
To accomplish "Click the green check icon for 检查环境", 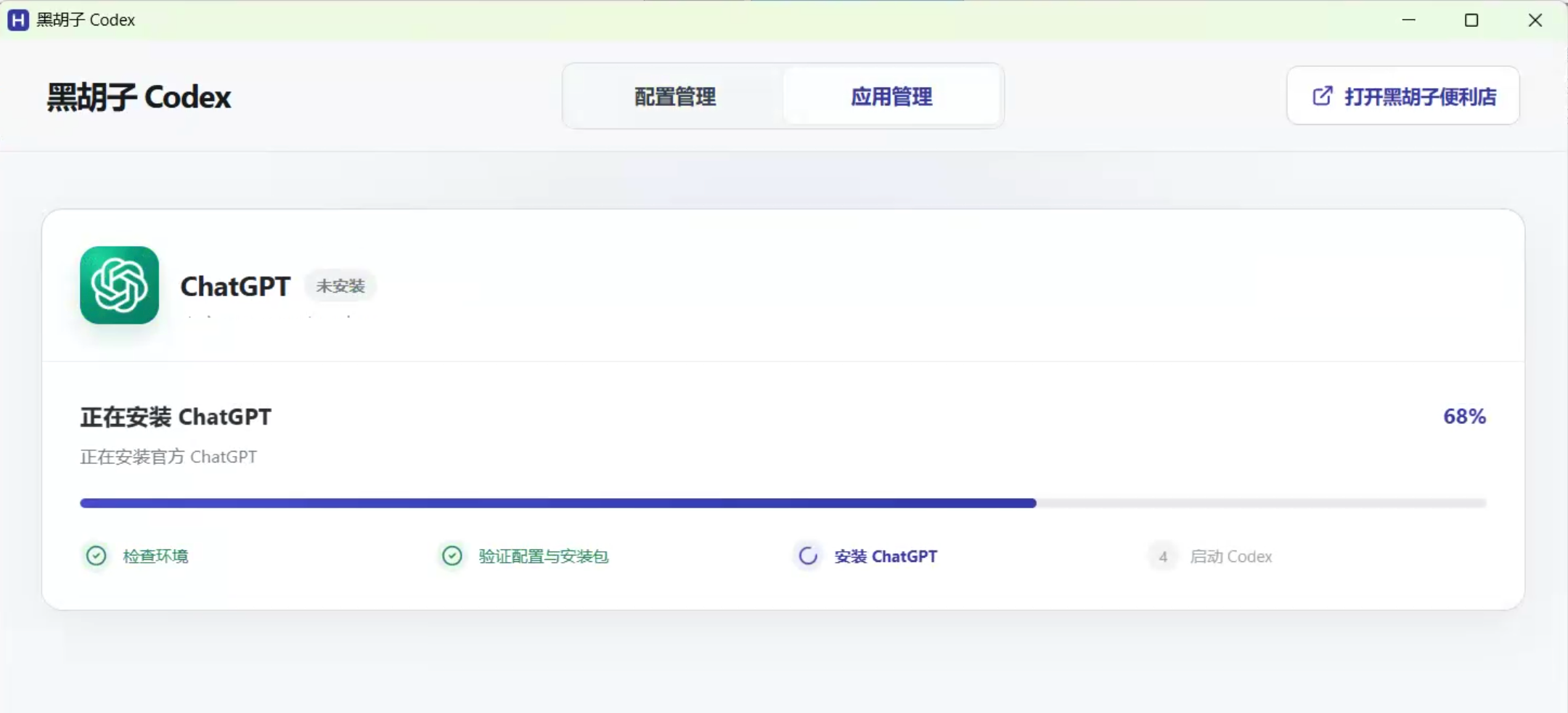I will coord(96,556).
